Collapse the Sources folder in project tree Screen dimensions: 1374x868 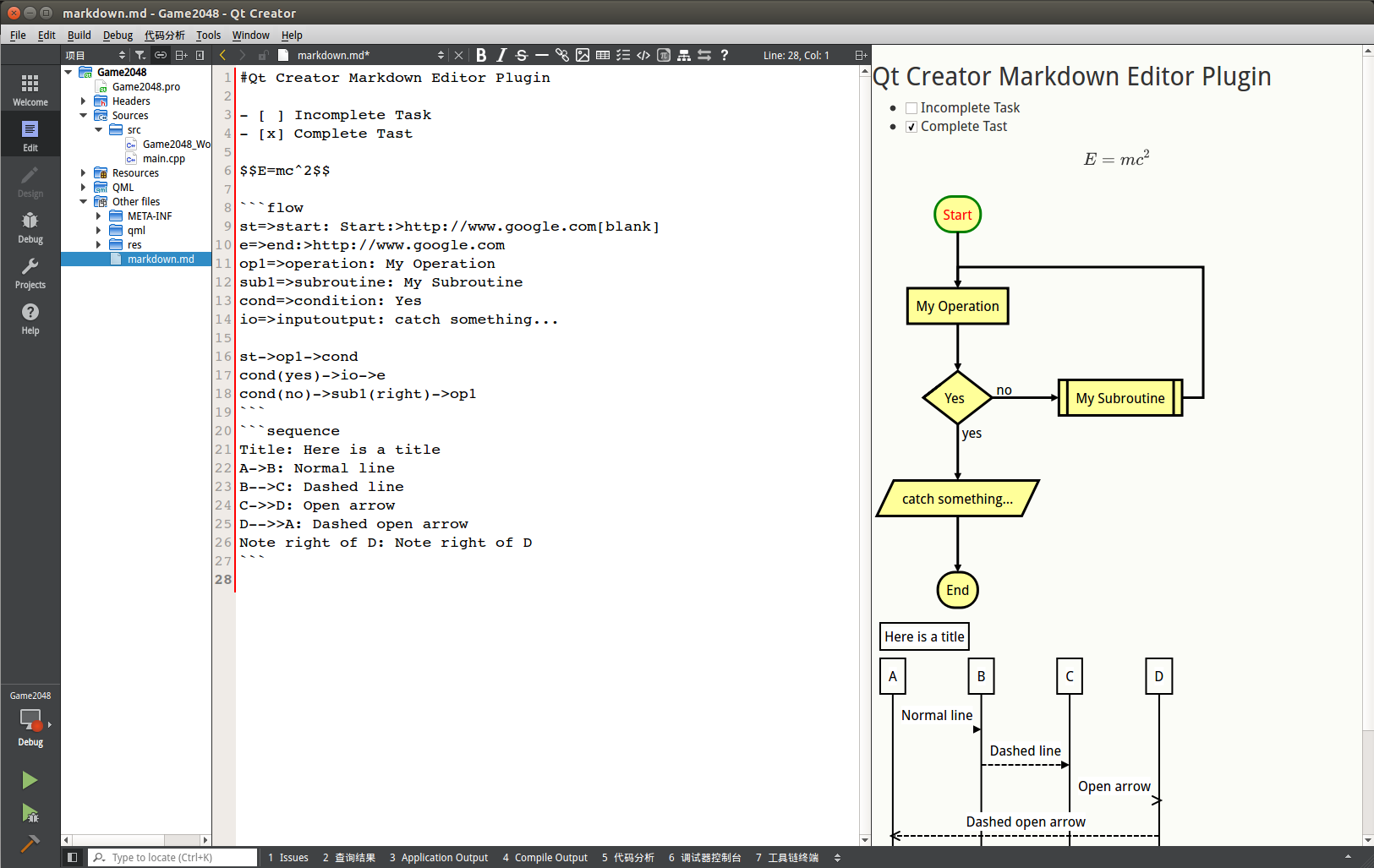tap(84, 116)
